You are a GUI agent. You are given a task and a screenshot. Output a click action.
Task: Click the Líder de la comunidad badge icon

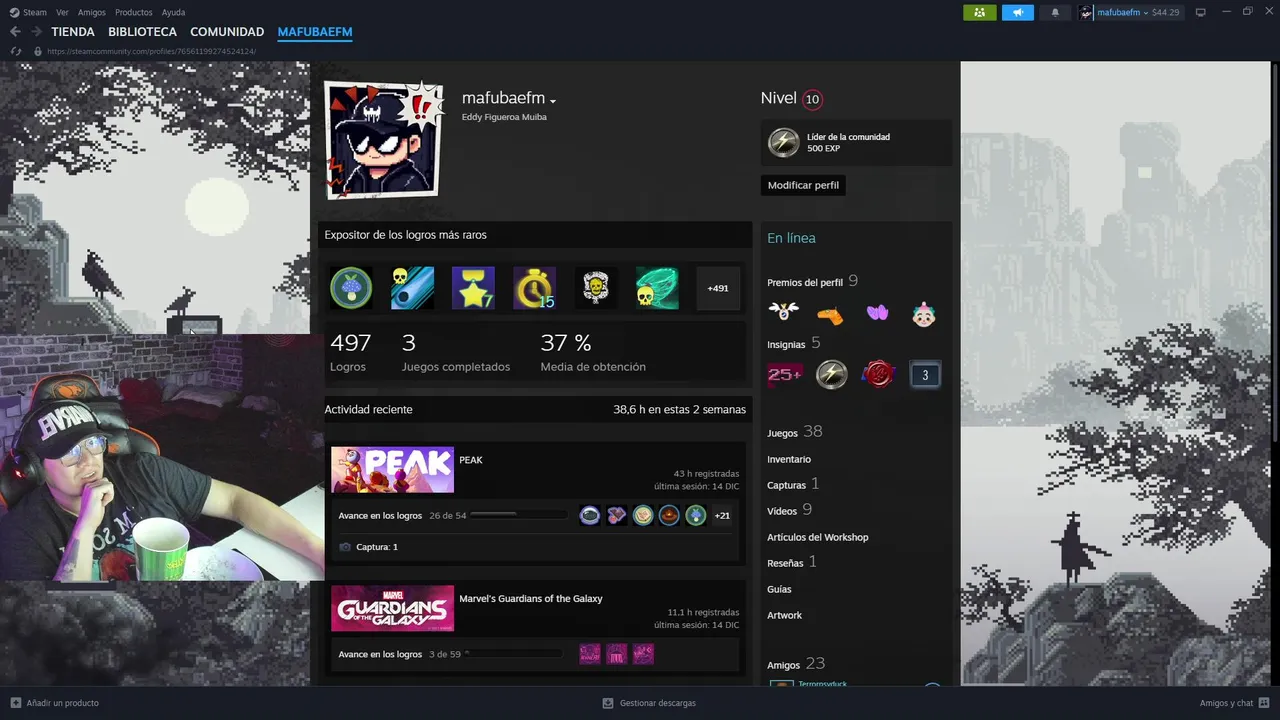point(783,143)
